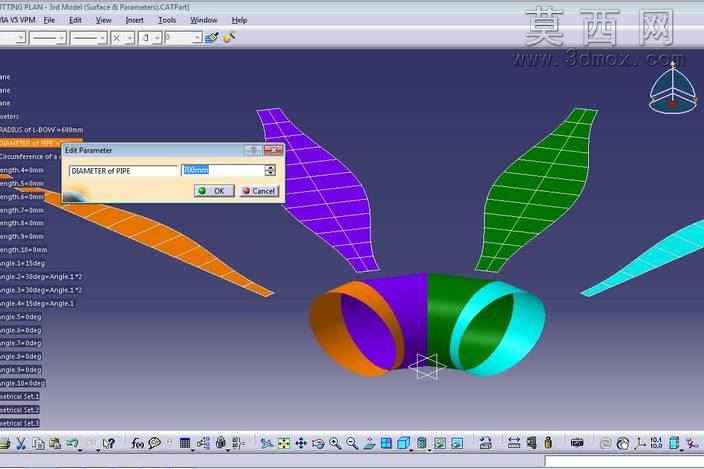The image size is (704, 469).
Task: Open the Tools menu
Action: click(167, 20)
